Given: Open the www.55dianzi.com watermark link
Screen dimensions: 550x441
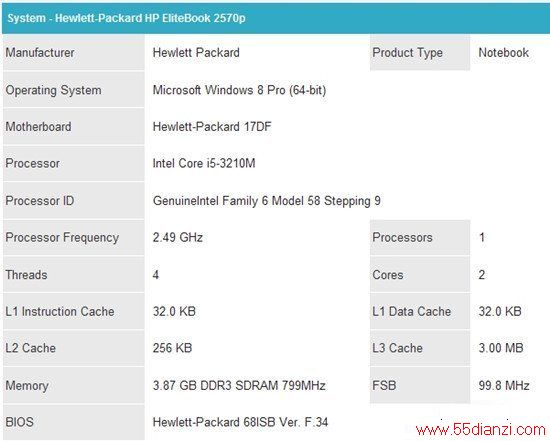Looking at the screenshot, I should [481, 429].
